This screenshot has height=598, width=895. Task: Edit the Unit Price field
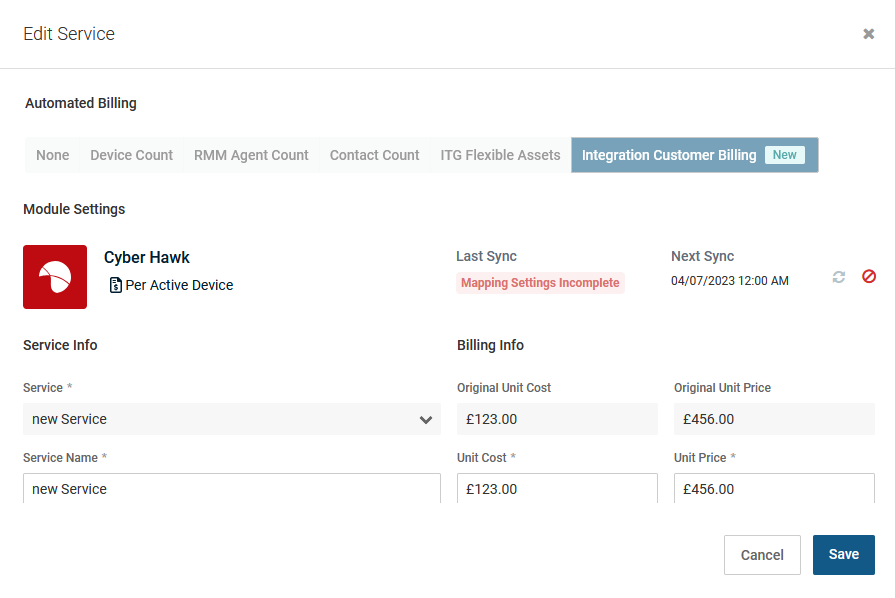click(774, 488)
